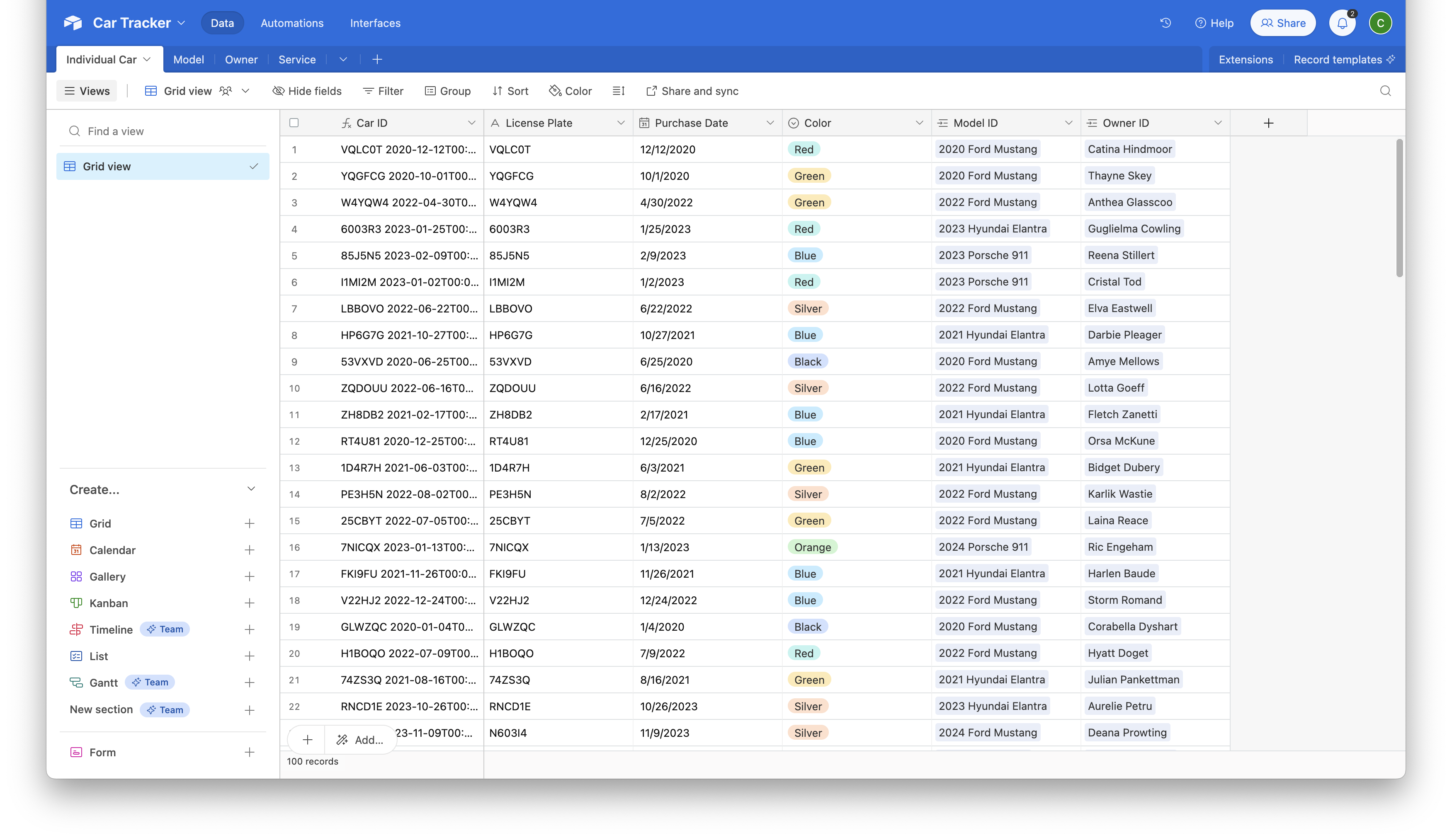This screenshot has width=1452, height=840.
Task: Select the Red color tag in row 1
Action: (804, 149)
